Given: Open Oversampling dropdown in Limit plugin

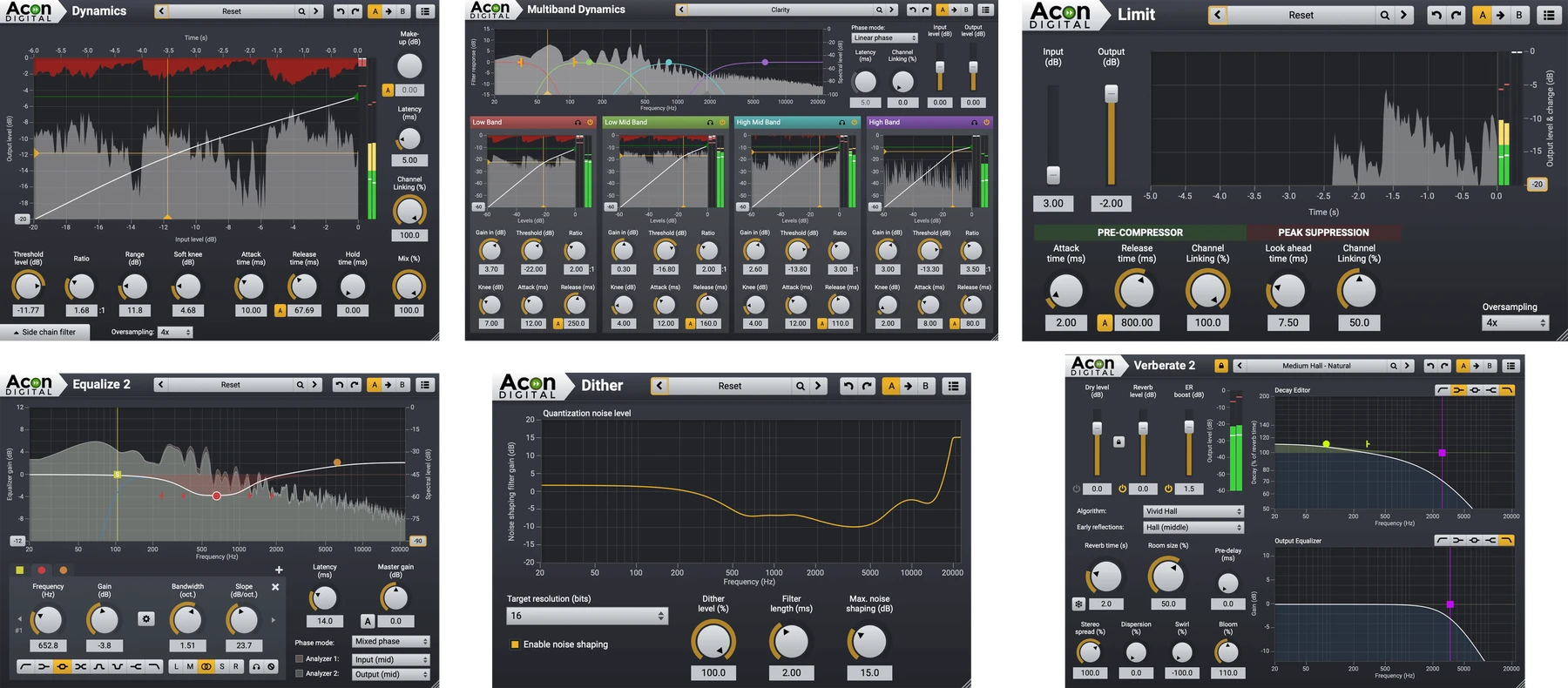Looking at the screenshot, I should click(x=1516, y=322).
